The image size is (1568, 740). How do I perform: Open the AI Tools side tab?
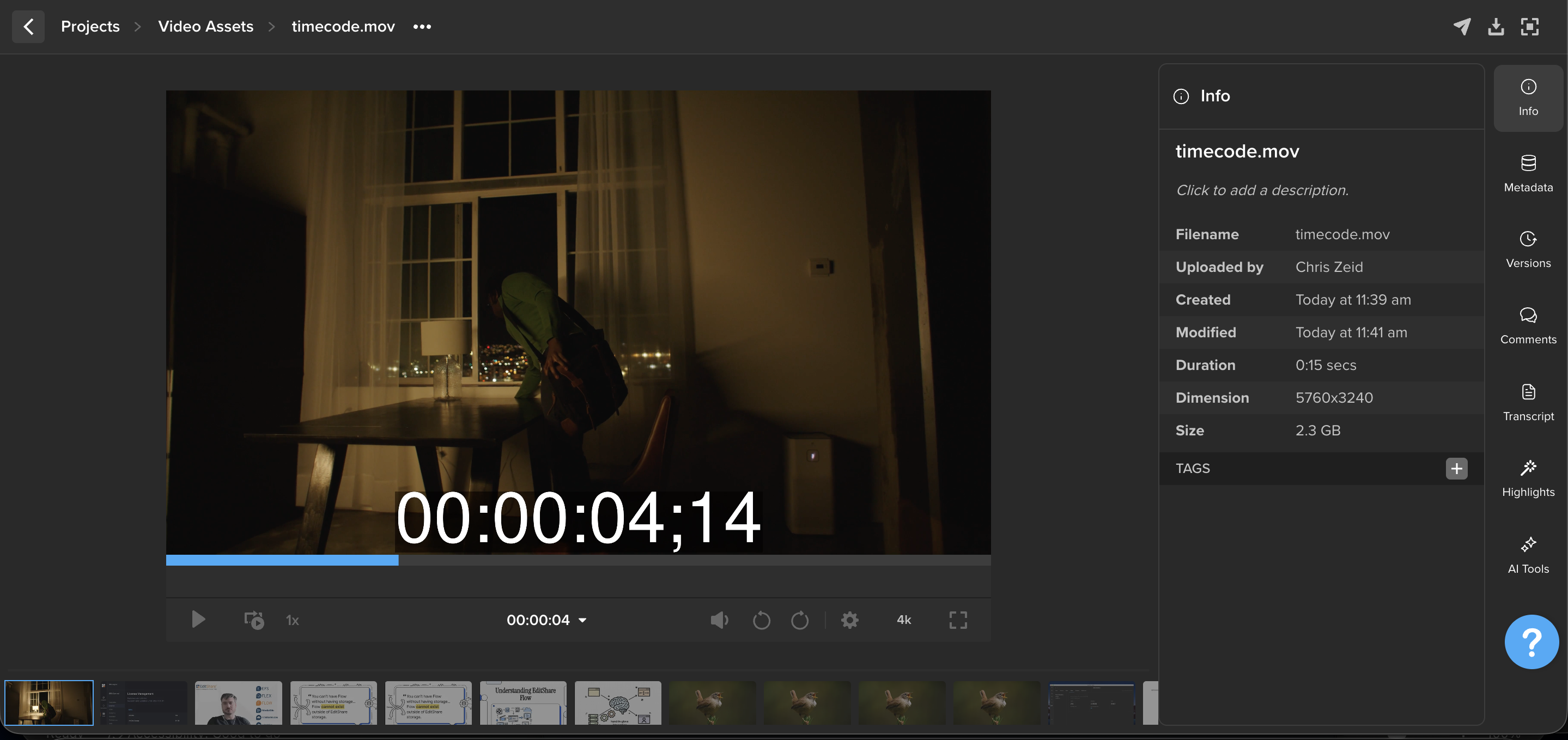(1528, 555)
